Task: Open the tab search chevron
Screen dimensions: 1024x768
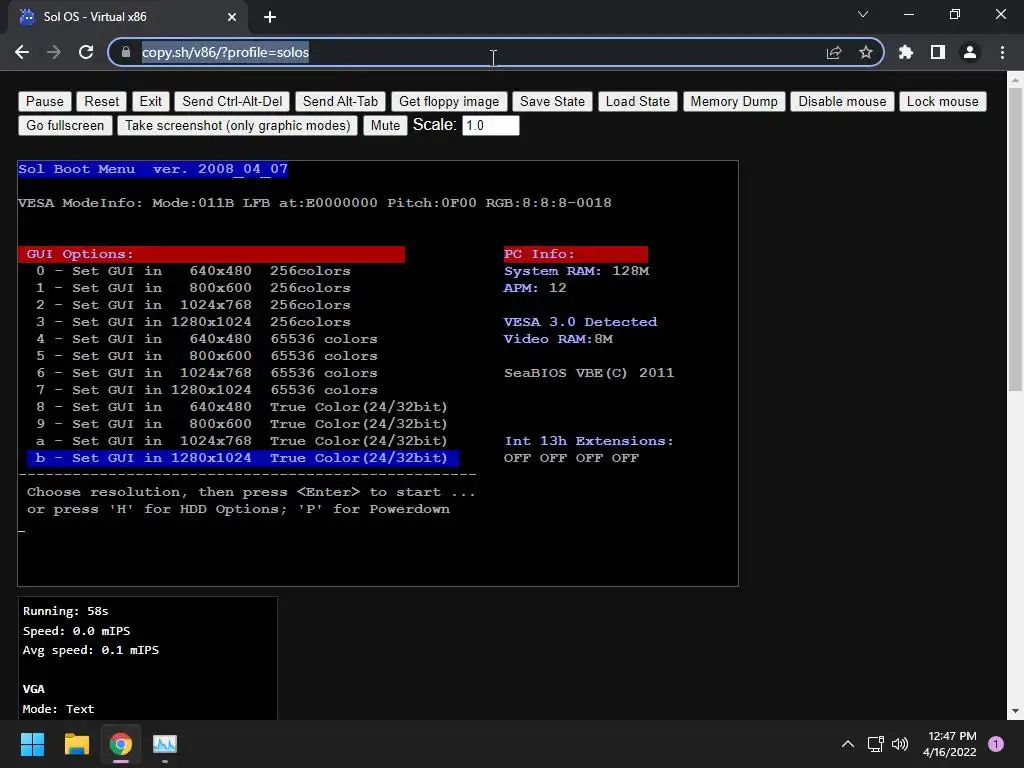Action: click(x=863, y=14)
